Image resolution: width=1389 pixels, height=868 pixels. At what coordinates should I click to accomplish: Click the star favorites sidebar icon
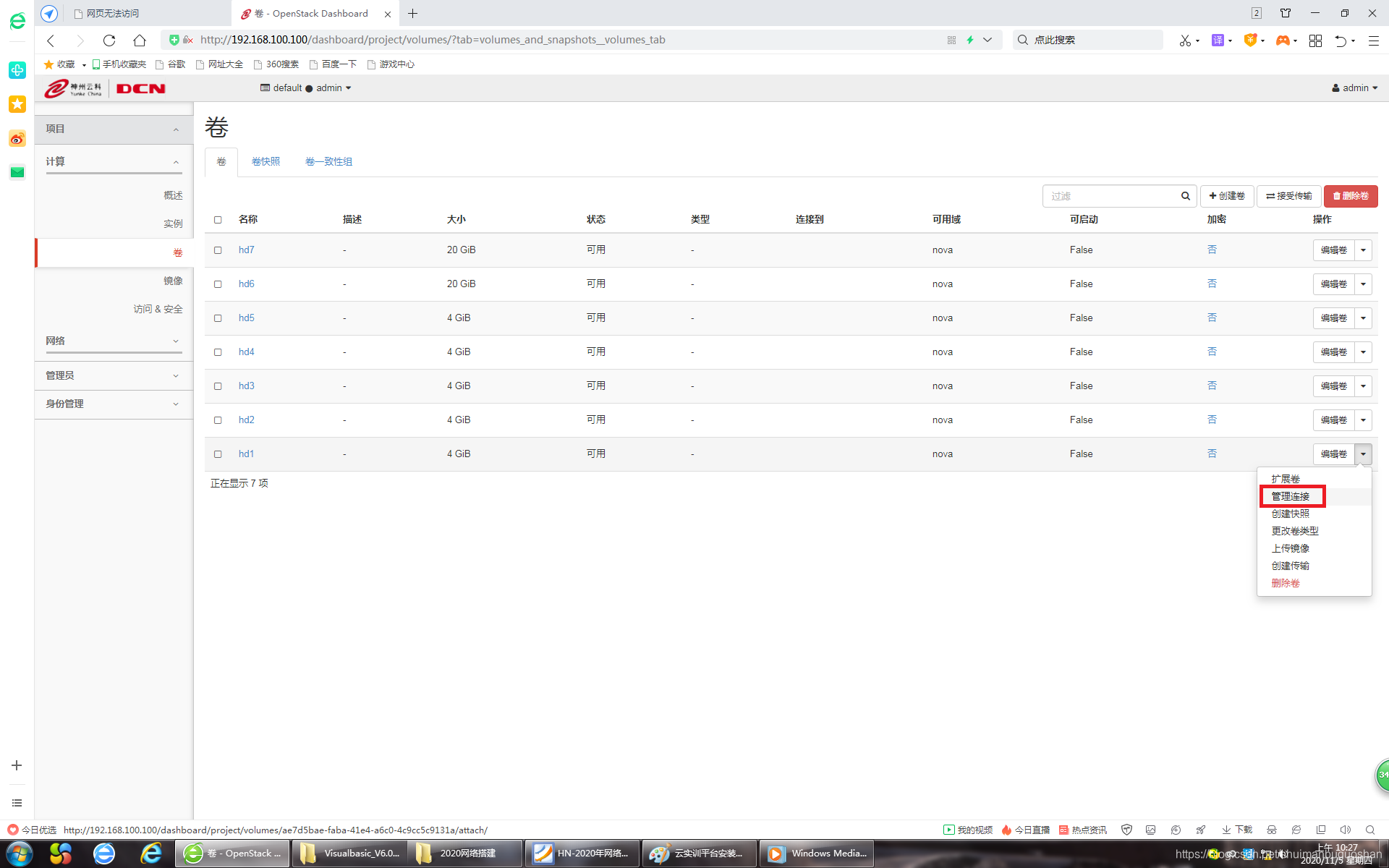click(x=17, y=104)
